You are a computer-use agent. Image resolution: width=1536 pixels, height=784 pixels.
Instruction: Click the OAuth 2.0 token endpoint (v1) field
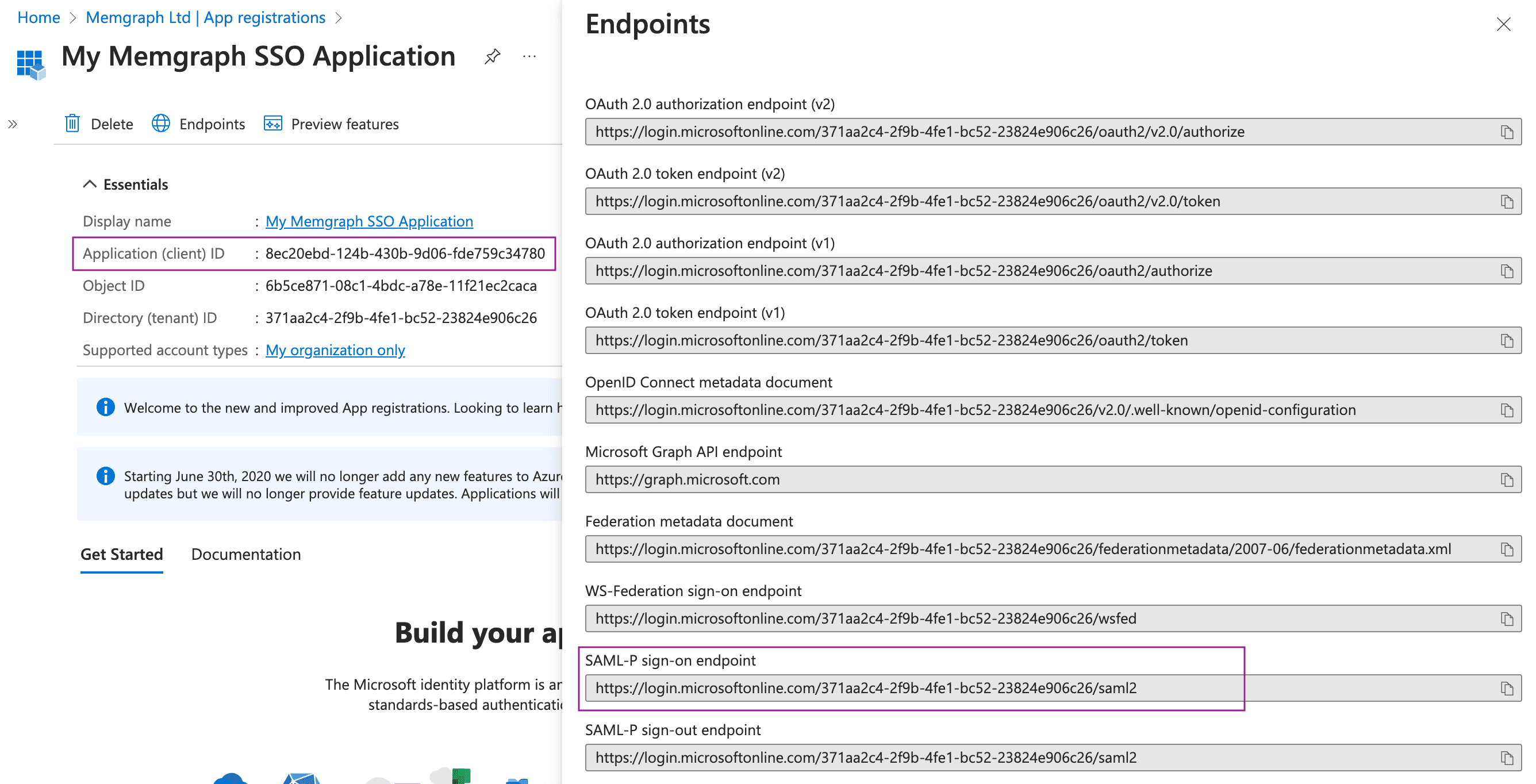coord(1053,340)
